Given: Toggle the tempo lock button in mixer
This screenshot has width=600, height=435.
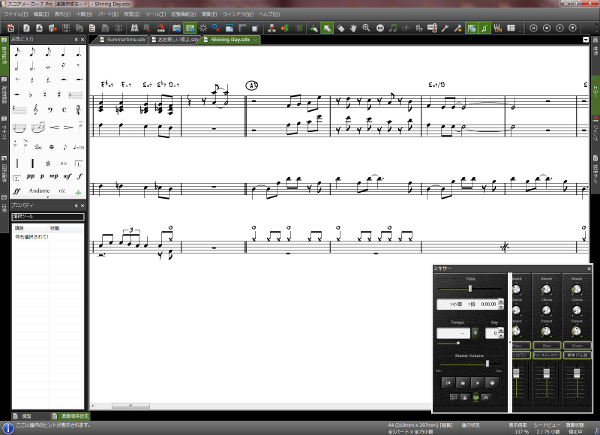Looking at the screenshot, I should click(x=475, y=333).
